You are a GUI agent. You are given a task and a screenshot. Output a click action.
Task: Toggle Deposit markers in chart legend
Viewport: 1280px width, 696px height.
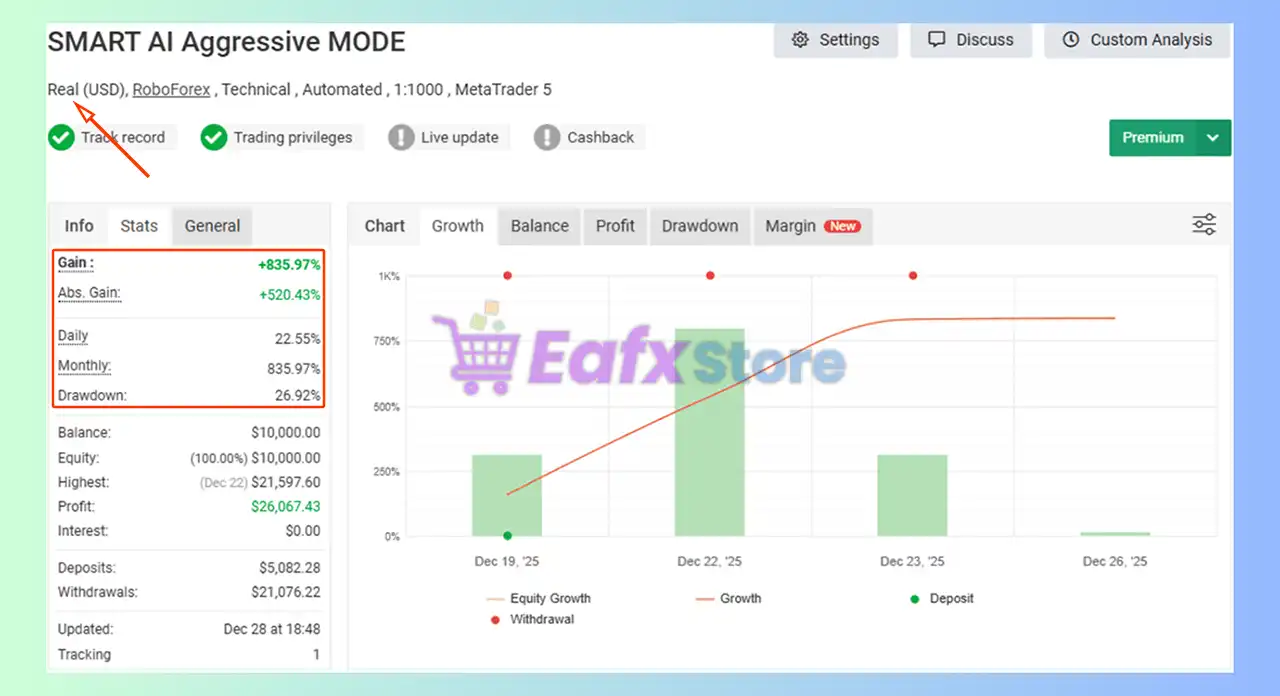[941, 598]
